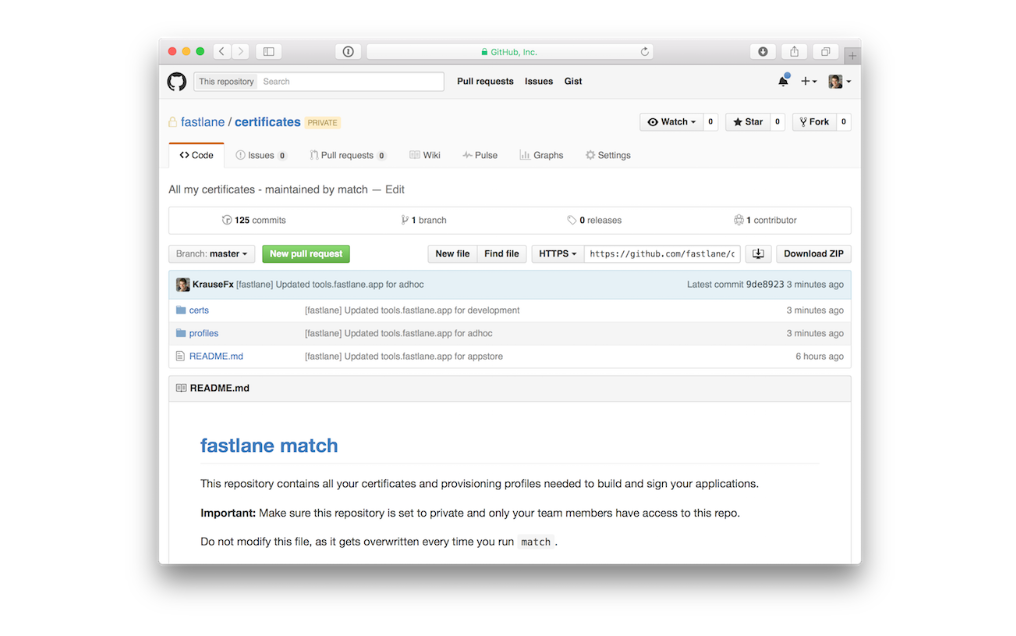Click the GitHub, Inc. address bar
This screenshot has height=636, width=1016.
point(510,52)
